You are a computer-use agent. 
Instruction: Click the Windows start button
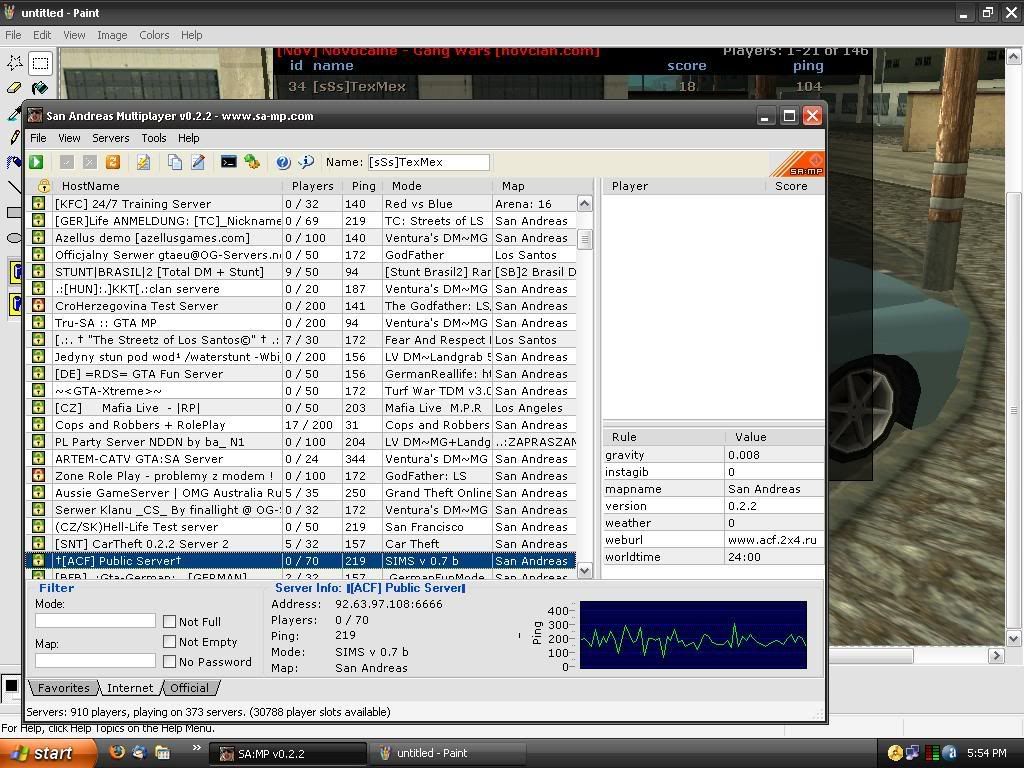(x=47, y=753)
